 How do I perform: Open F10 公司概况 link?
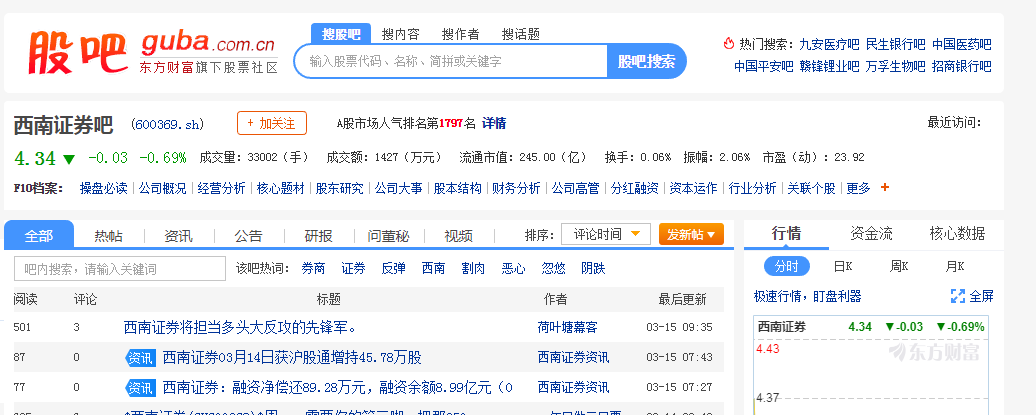[x=163, y=188]
